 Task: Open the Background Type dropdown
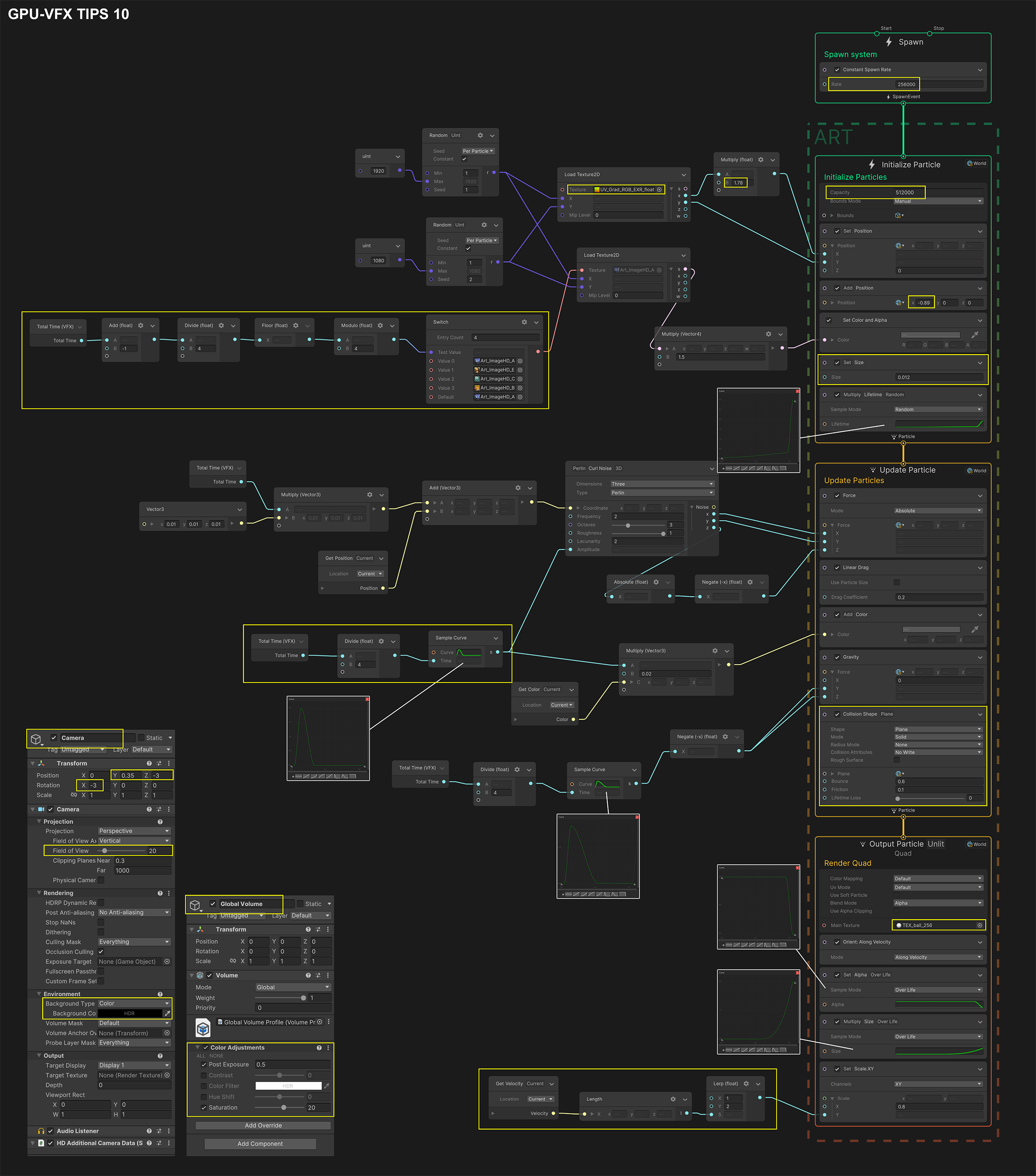[x=134, y=1003]
